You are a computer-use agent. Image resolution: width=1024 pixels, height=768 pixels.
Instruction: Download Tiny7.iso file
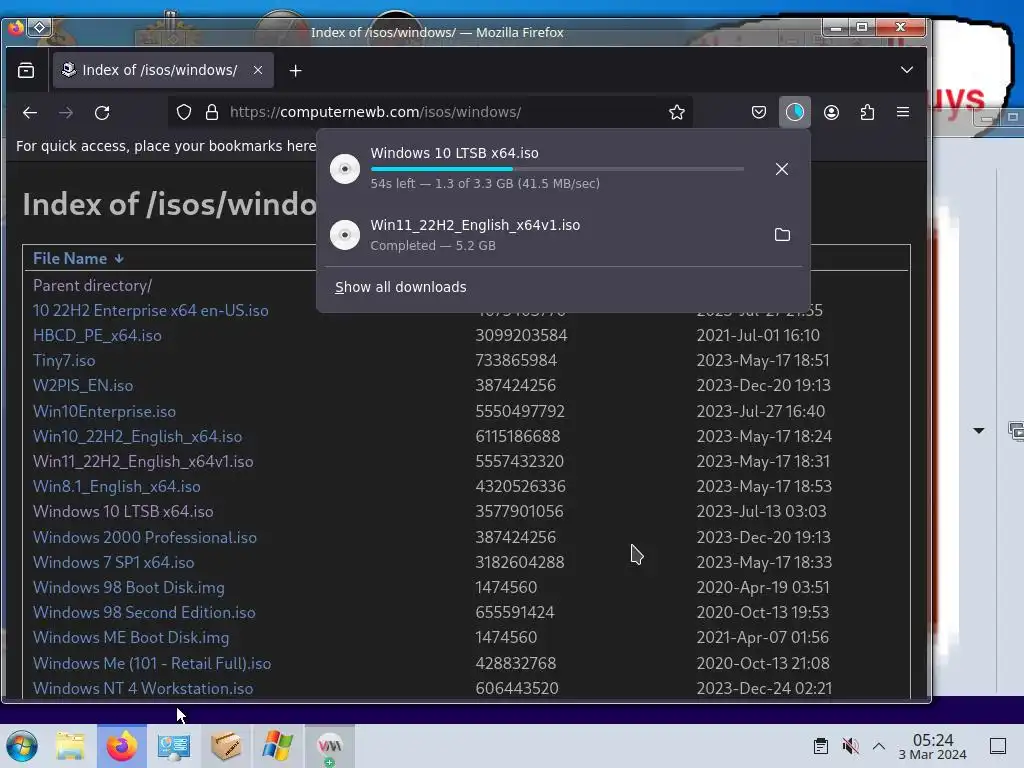pyautogui.click(x=64, y=360)
